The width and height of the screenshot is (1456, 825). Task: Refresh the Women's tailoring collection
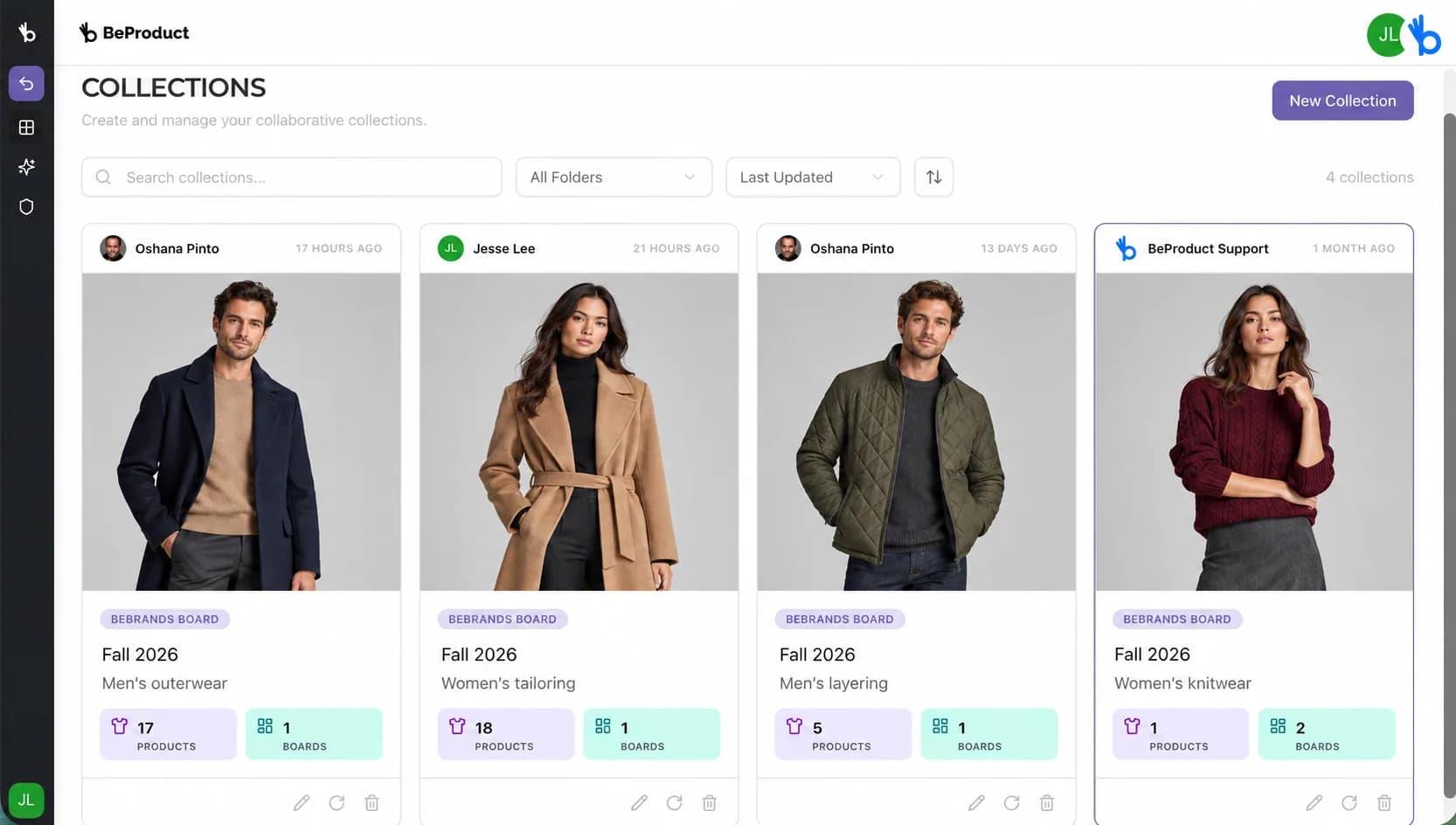[x=674, y=802]
